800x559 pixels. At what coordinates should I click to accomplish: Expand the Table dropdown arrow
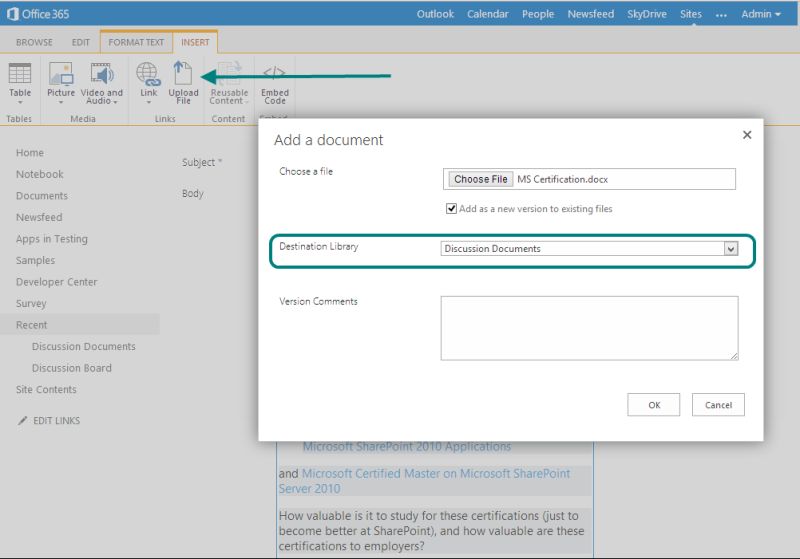point(20,103)
